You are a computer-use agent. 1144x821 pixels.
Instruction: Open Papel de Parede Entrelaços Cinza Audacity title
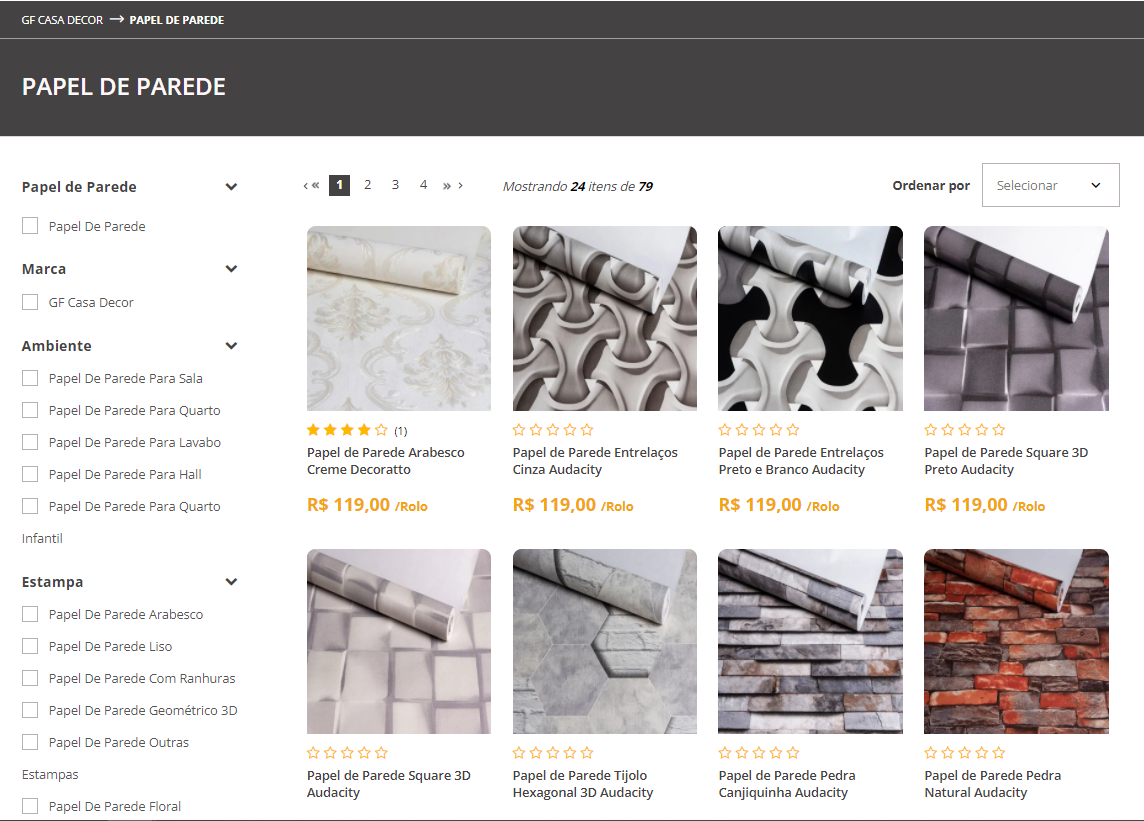[x=595, y=461]
